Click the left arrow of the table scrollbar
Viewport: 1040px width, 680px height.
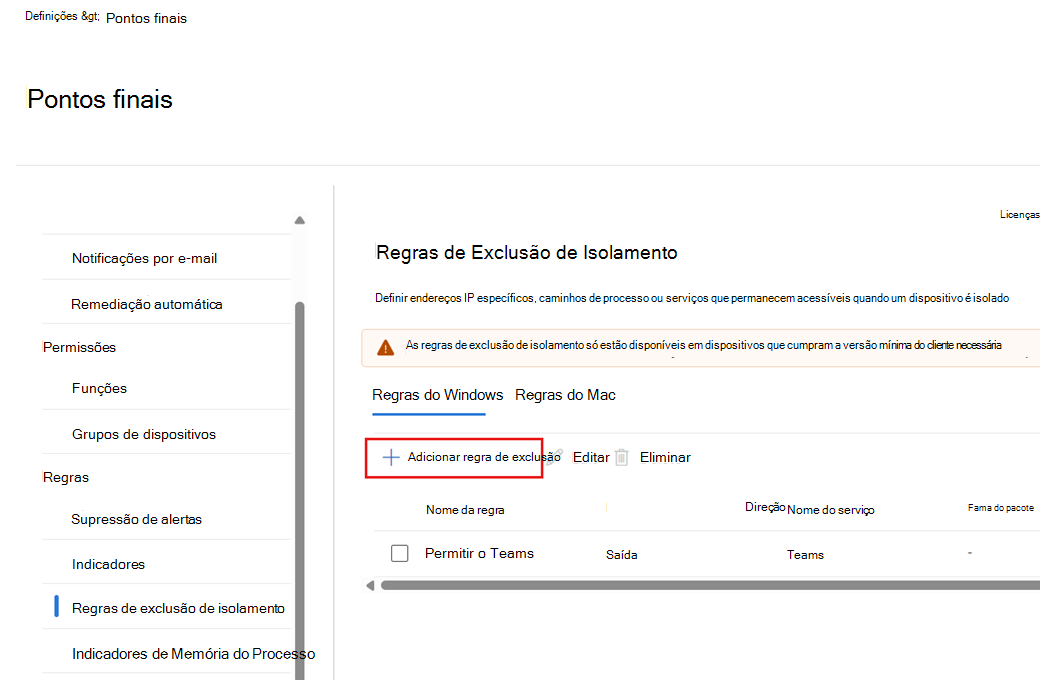click(370, 584)
